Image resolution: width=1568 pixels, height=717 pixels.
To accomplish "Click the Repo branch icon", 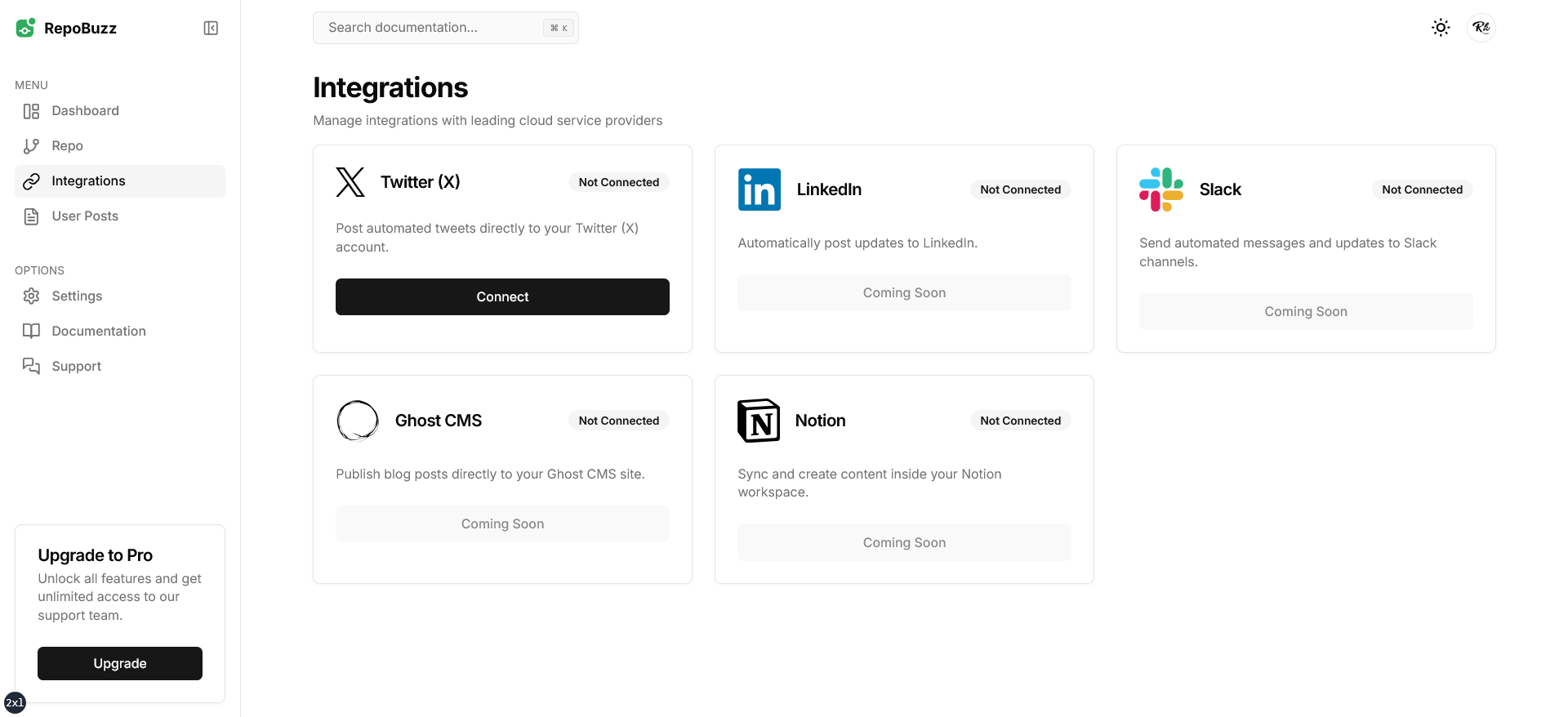I will click(x=31, y=146).
